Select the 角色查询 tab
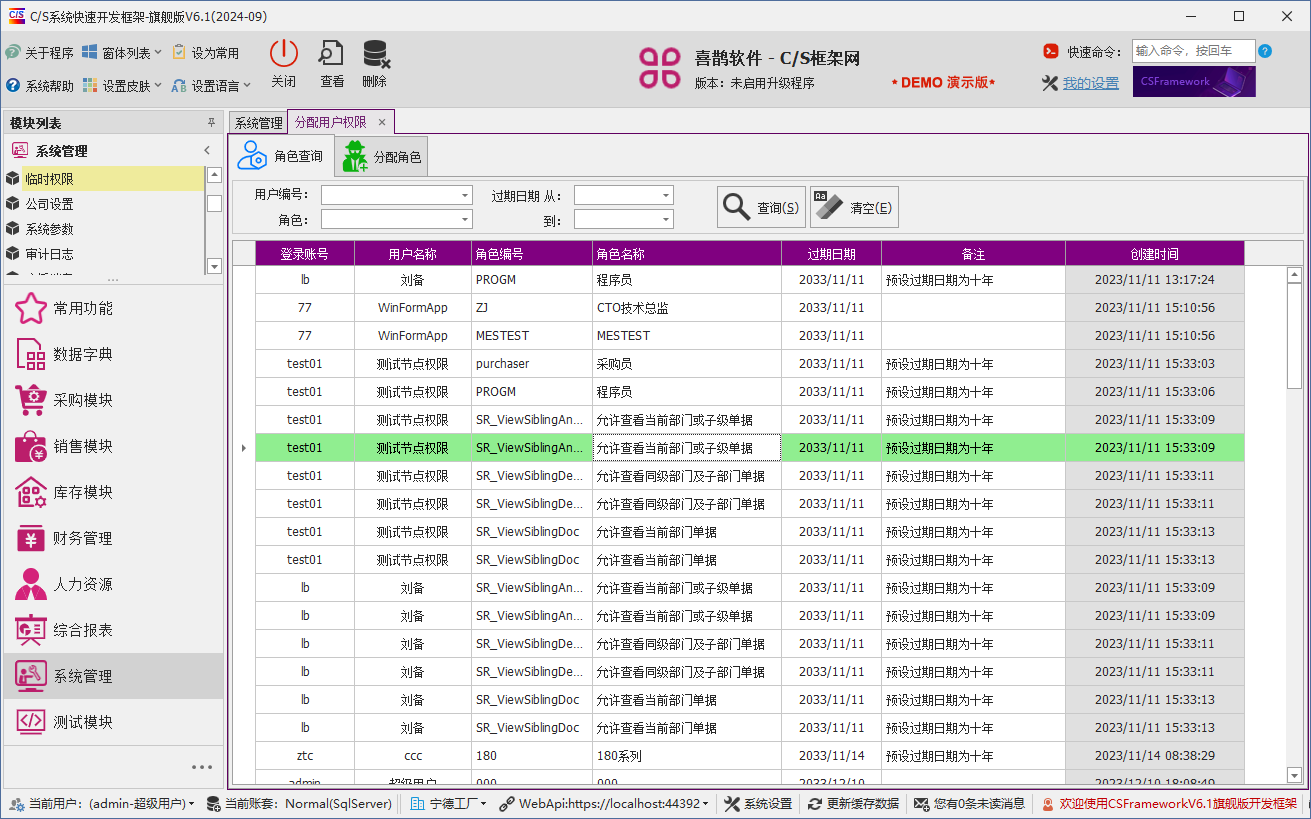1311x819 pixels. click(x=284, y=157)
